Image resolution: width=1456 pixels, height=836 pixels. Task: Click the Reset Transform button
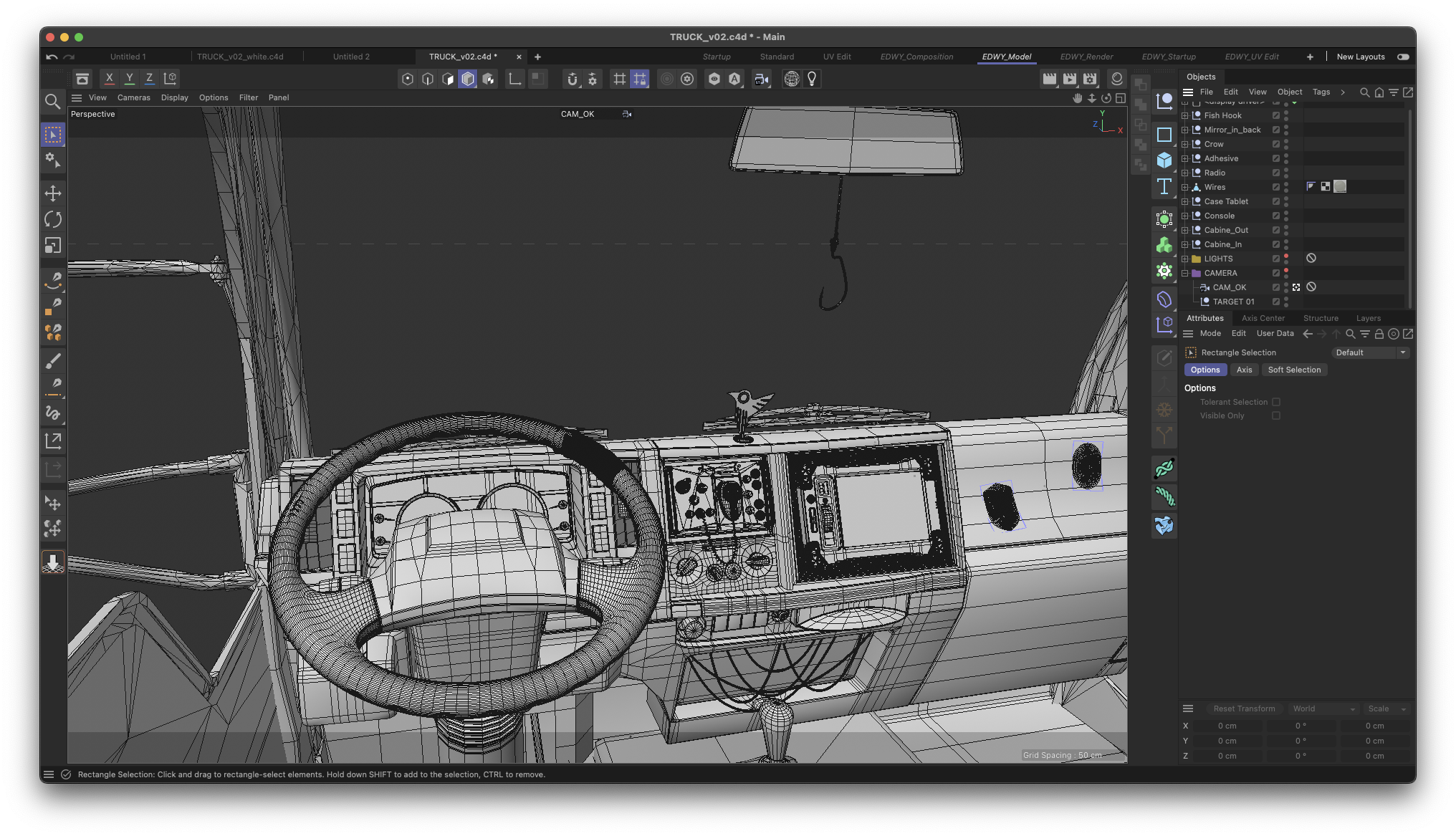pyautogui.click(x=1244, y=708)
